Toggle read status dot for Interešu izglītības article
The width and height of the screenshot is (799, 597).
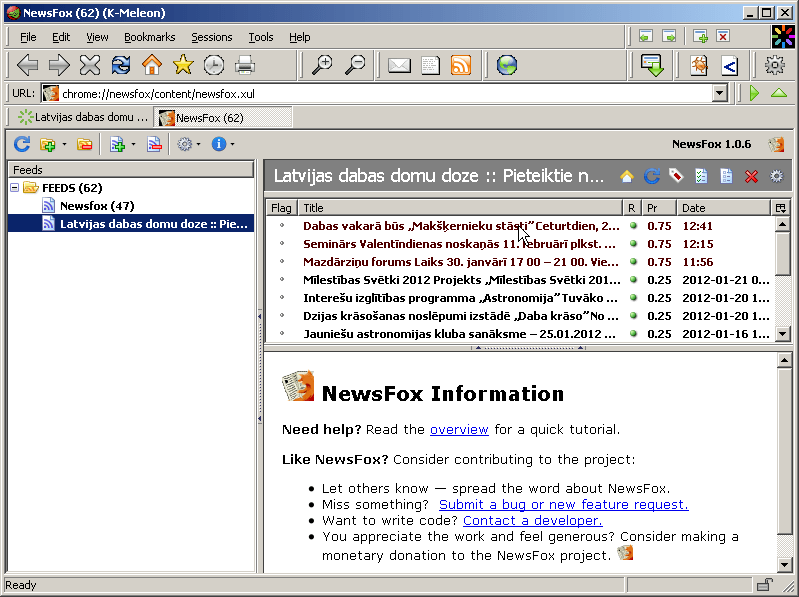[x=633, y=297]
